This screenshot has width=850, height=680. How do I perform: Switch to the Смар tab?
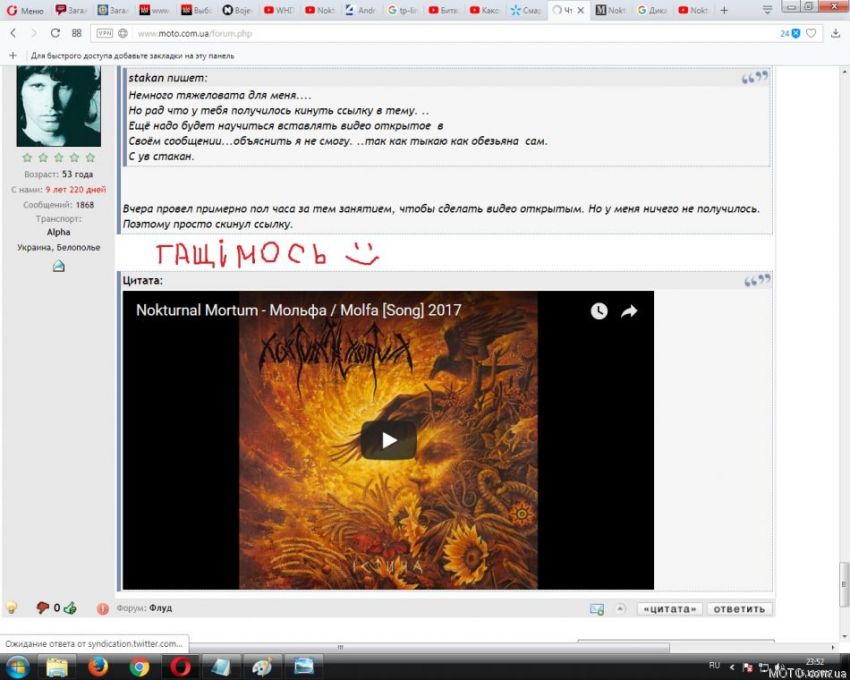point(526,10)
